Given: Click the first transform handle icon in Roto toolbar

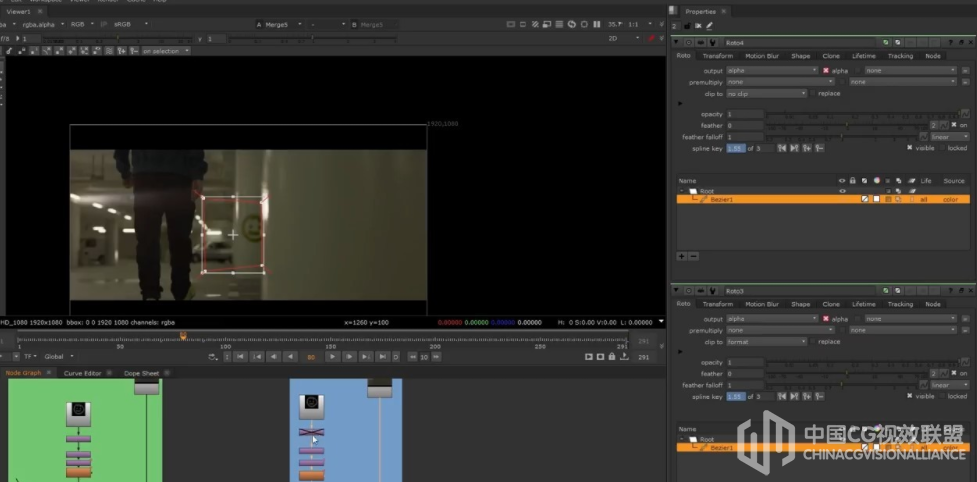Looking at the screenshot, I should tap(9, 51).
